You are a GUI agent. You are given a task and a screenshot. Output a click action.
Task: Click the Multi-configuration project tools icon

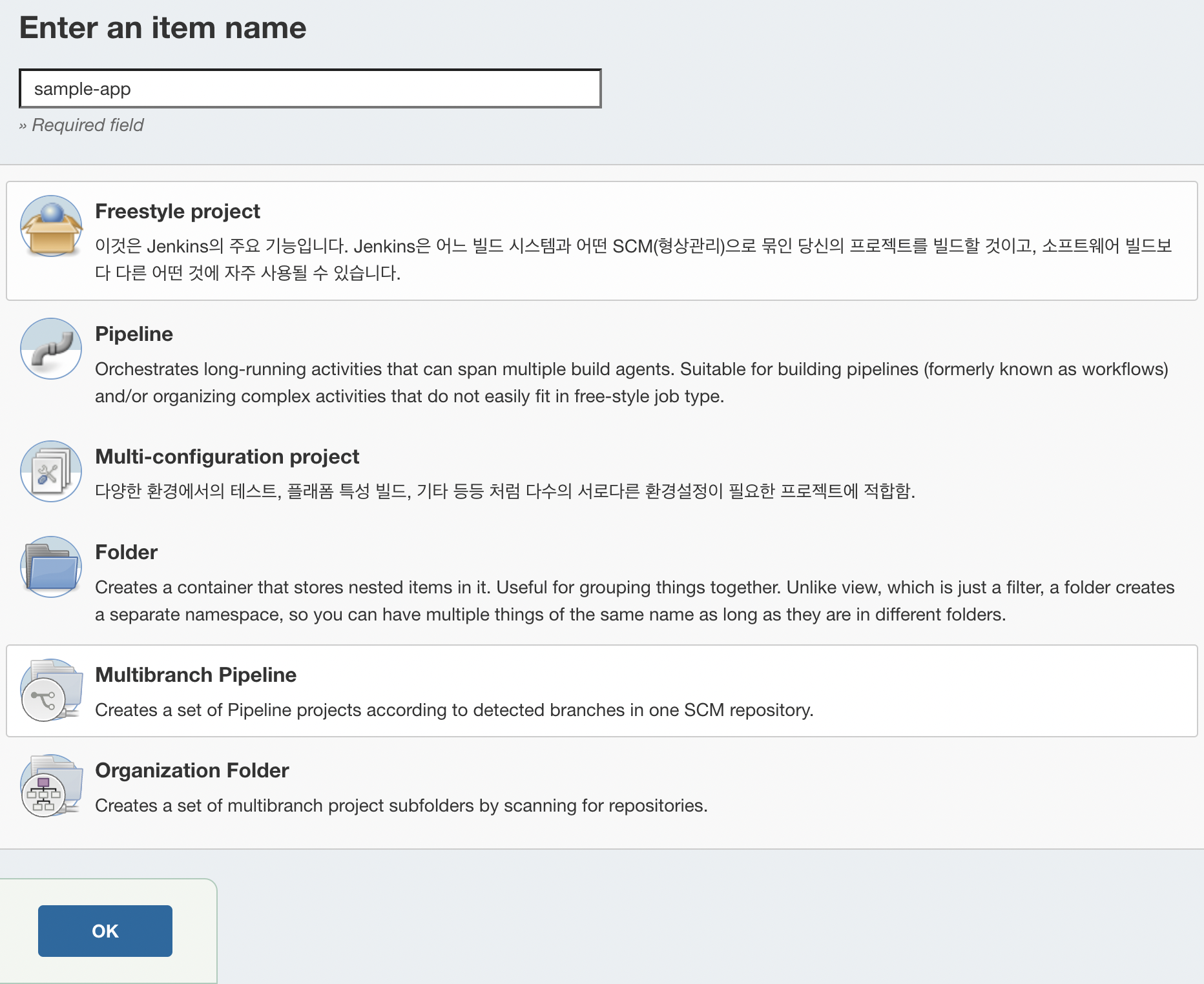(x=51, y=471)
